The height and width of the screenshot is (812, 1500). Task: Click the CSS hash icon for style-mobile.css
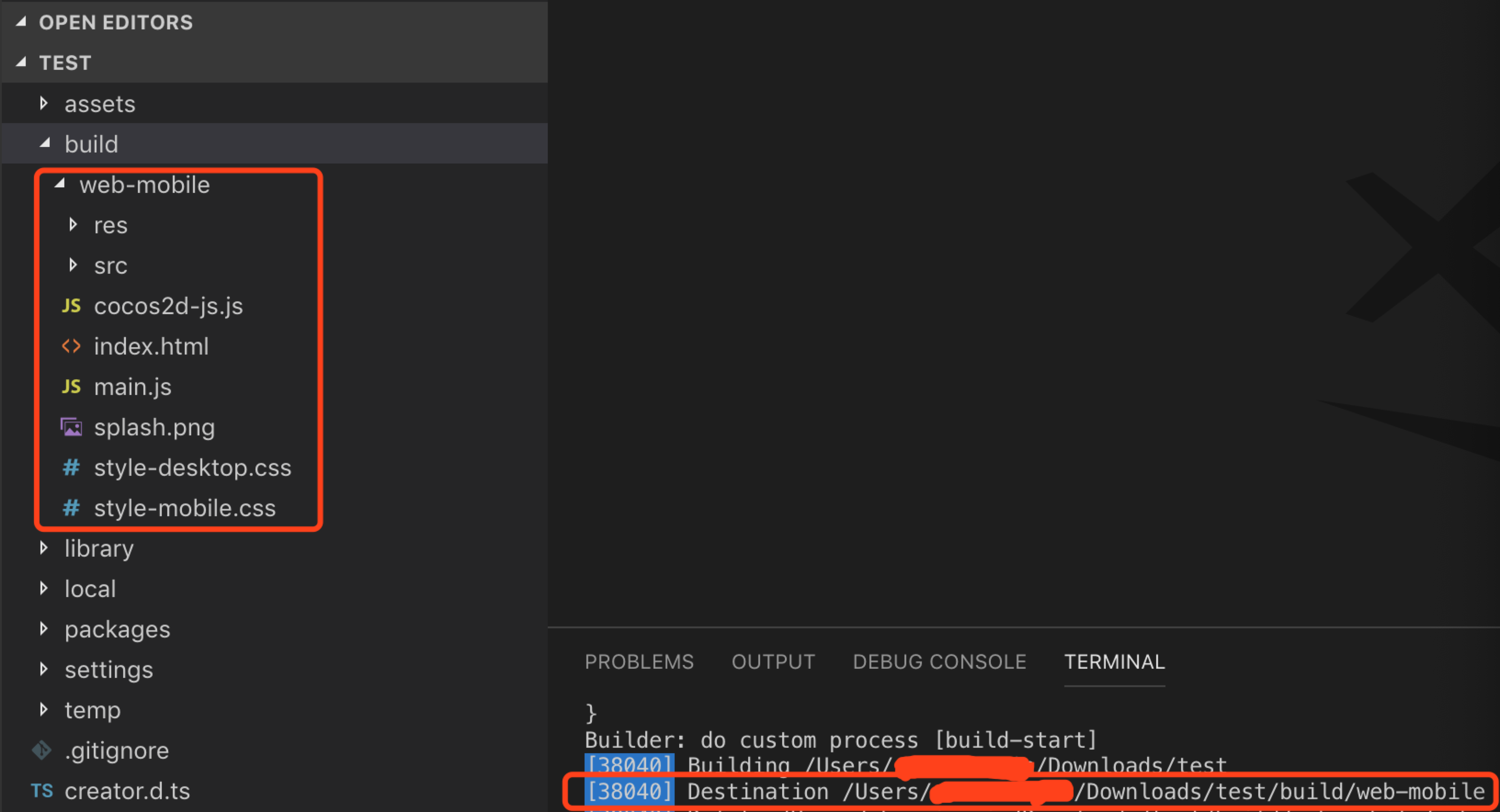coord(71,507)
